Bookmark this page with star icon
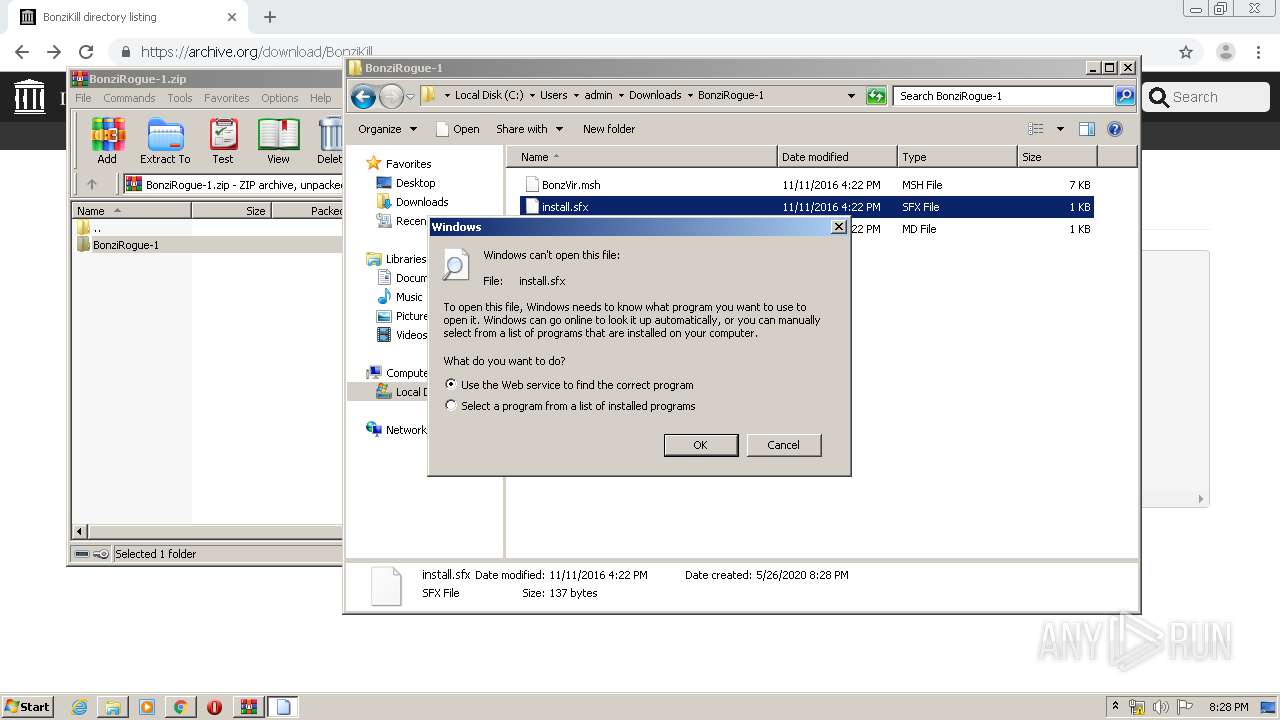The width and height of the screenshot is (1280, 720). (1186, 52)
